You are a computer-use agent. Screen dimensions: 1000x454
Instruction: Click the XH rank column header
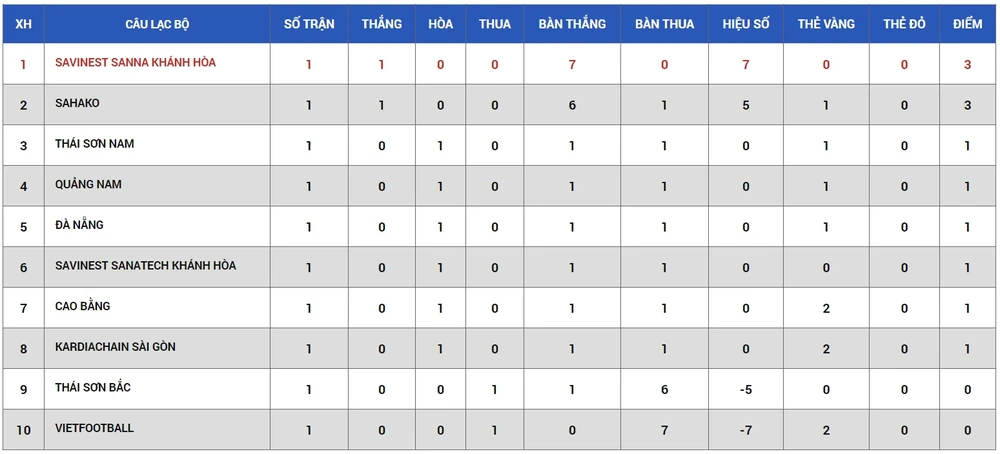[23, 23]
